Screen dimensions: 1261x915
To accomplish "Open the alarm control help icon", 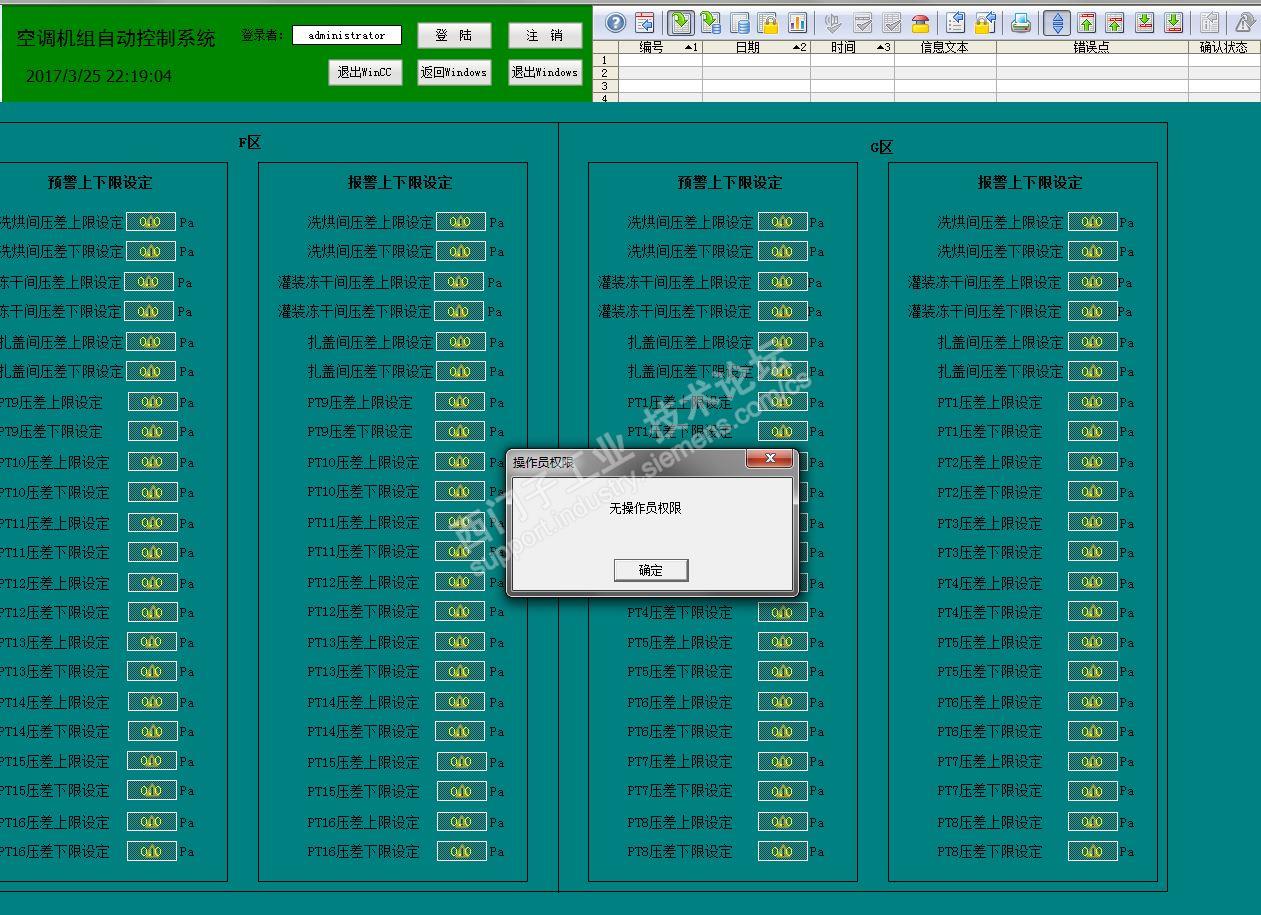I will click(x=616, y=22).
